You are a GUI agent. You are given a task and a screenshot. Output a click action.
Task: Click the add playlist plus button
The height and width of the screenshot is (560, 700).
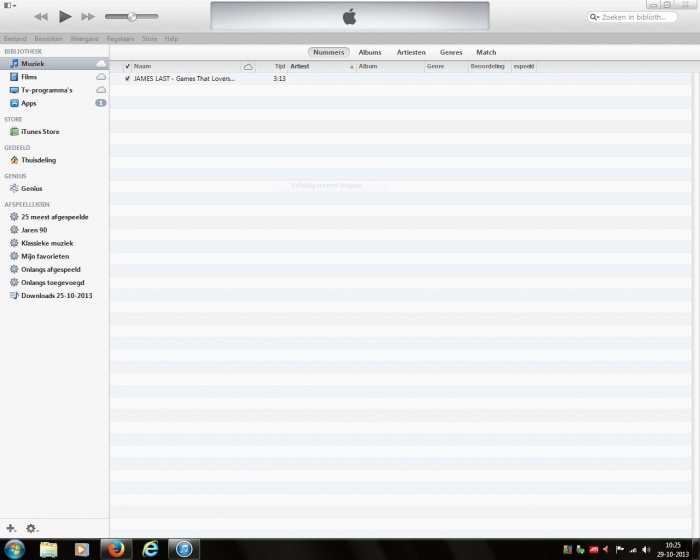(11, 528)
